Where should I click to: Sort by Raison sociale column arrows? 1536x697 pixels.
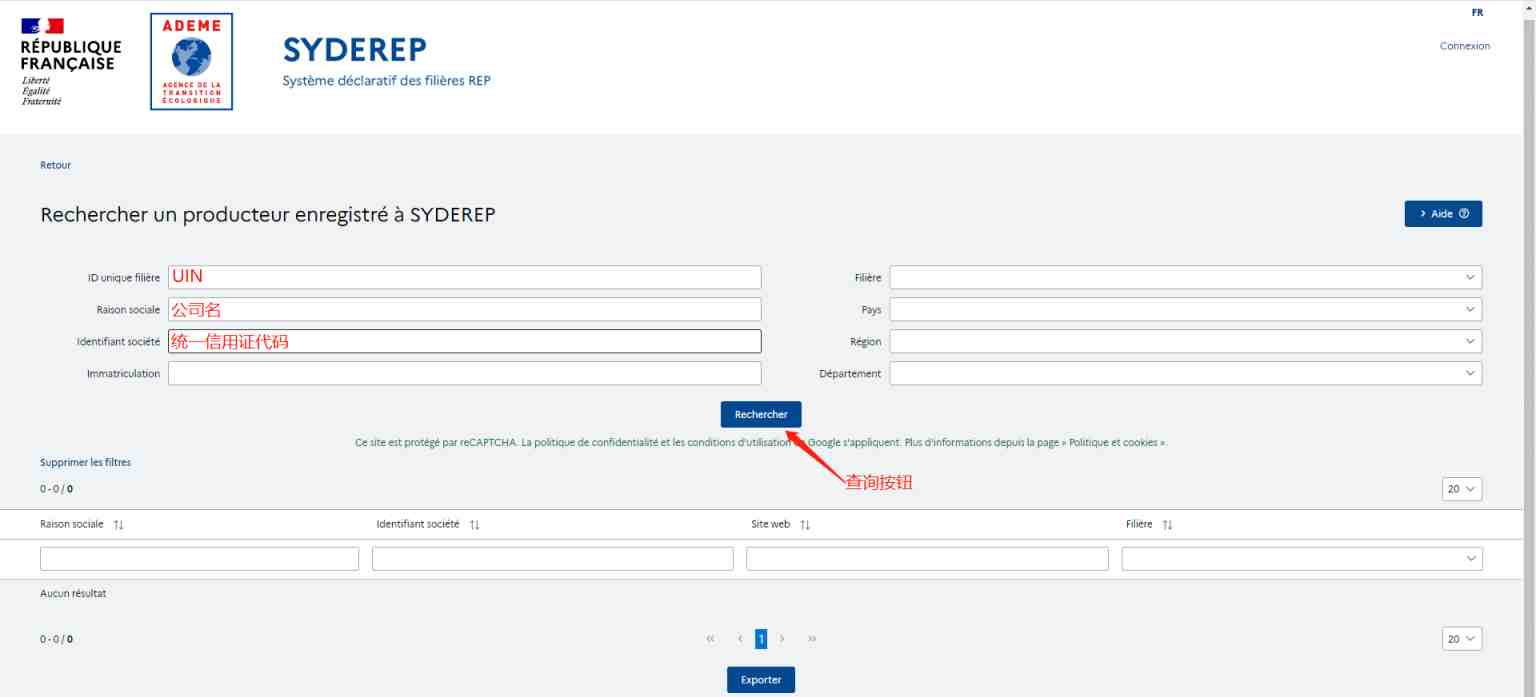tap(118, 524)
